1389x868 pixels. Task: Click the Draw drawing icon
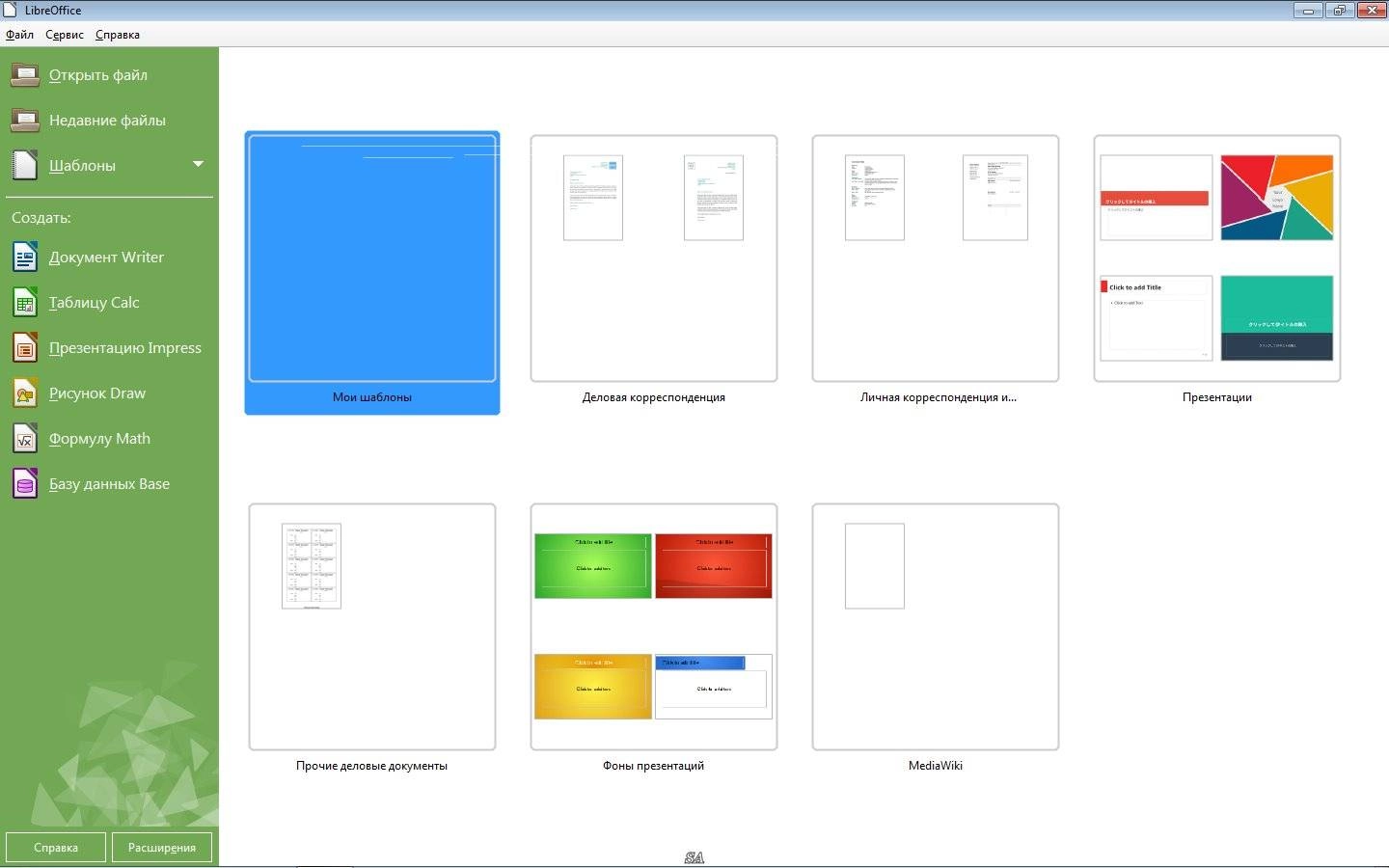tap(25, 393)
